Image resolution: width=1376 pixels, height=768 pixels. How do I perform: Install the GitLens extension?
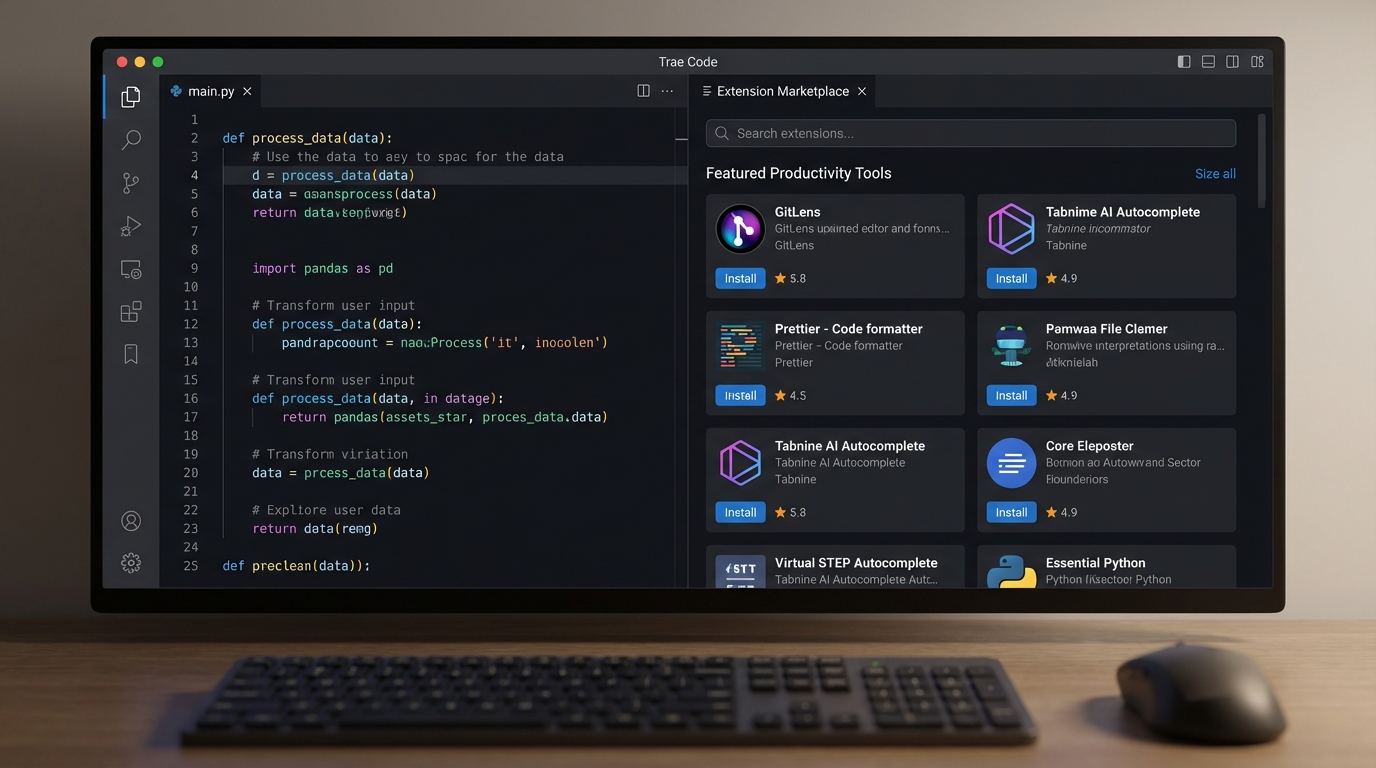point(740,278)
